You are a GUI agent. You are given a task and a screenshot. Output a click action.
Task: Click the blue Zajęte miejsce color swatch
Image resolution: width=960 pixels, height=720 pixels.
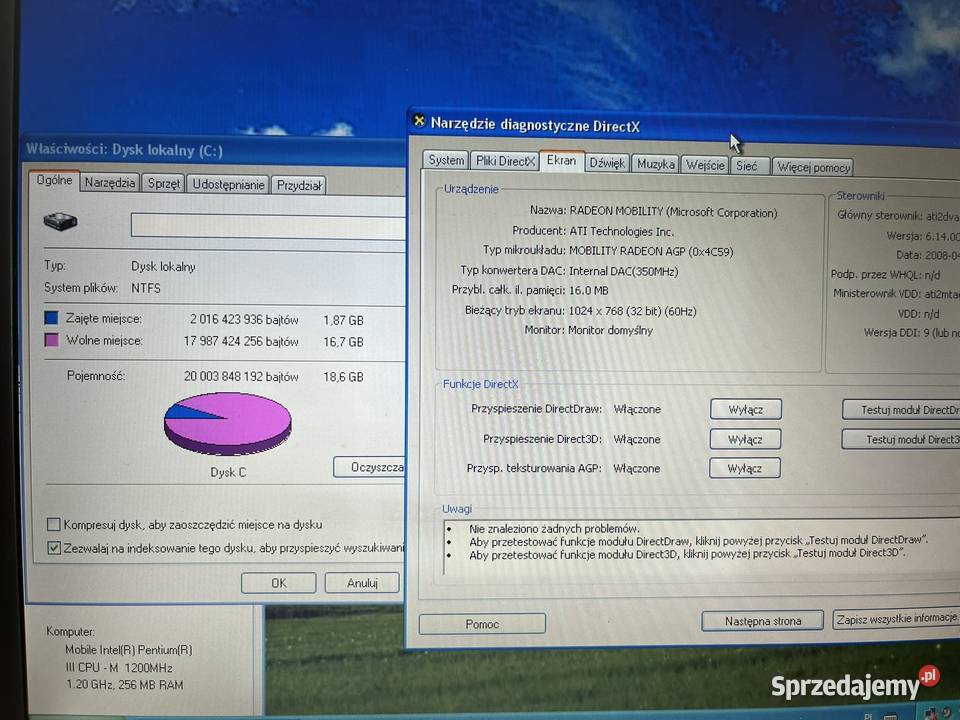51,318
